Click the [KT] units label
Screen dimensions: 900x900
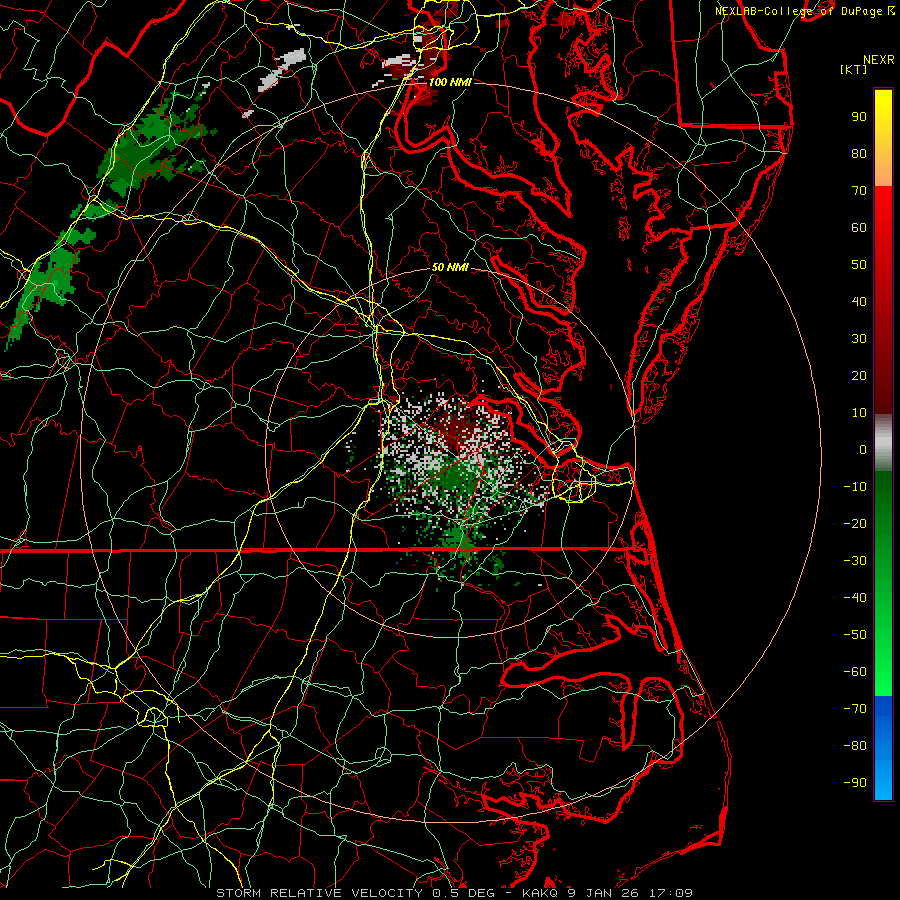tap(854, 69)
